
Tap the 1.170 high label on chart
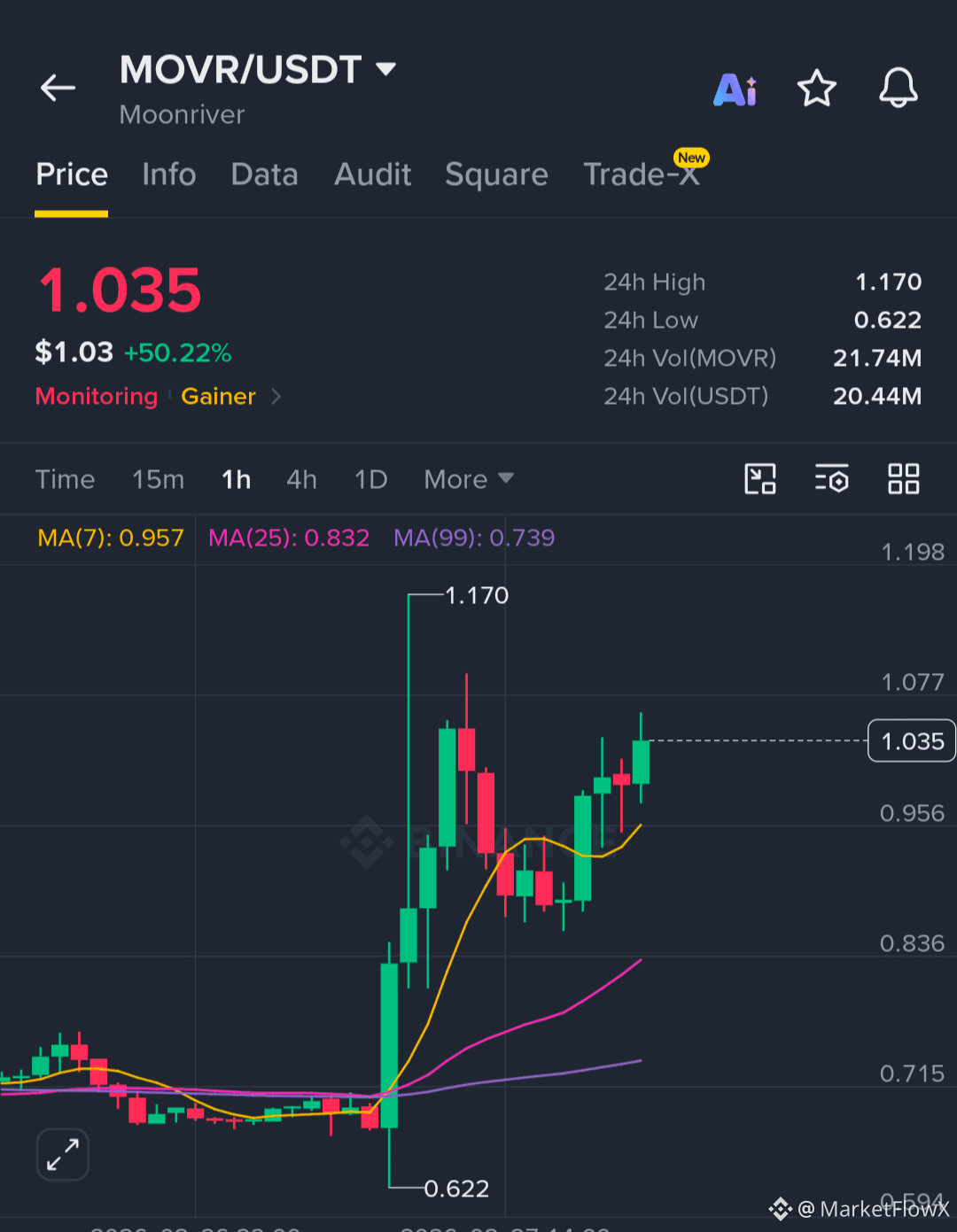(477, 595)
